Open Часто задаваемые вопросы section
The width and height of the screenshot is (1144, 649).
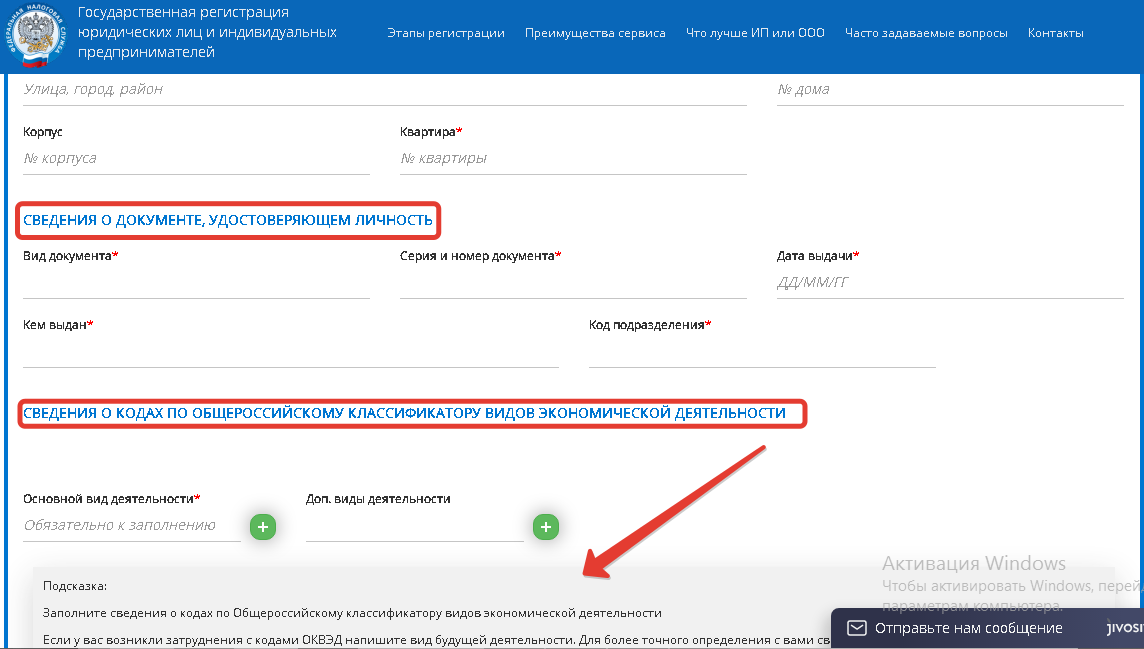click(926, 33)
